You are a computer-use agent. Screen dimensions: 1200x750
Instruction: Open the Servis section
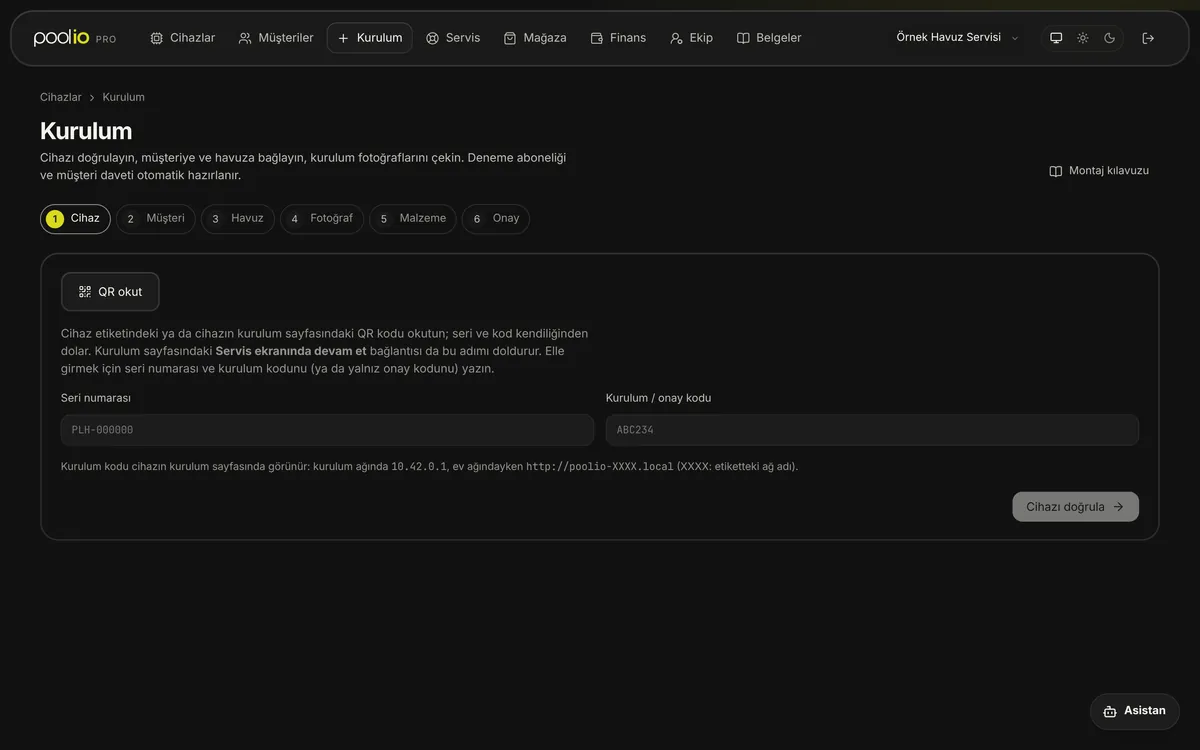click(x=453, y=38)
